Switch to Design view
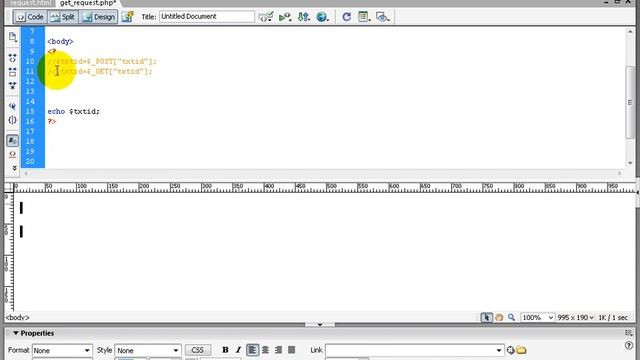The width and height of the screenshot is (640, 360). click(x=98, y=17)
